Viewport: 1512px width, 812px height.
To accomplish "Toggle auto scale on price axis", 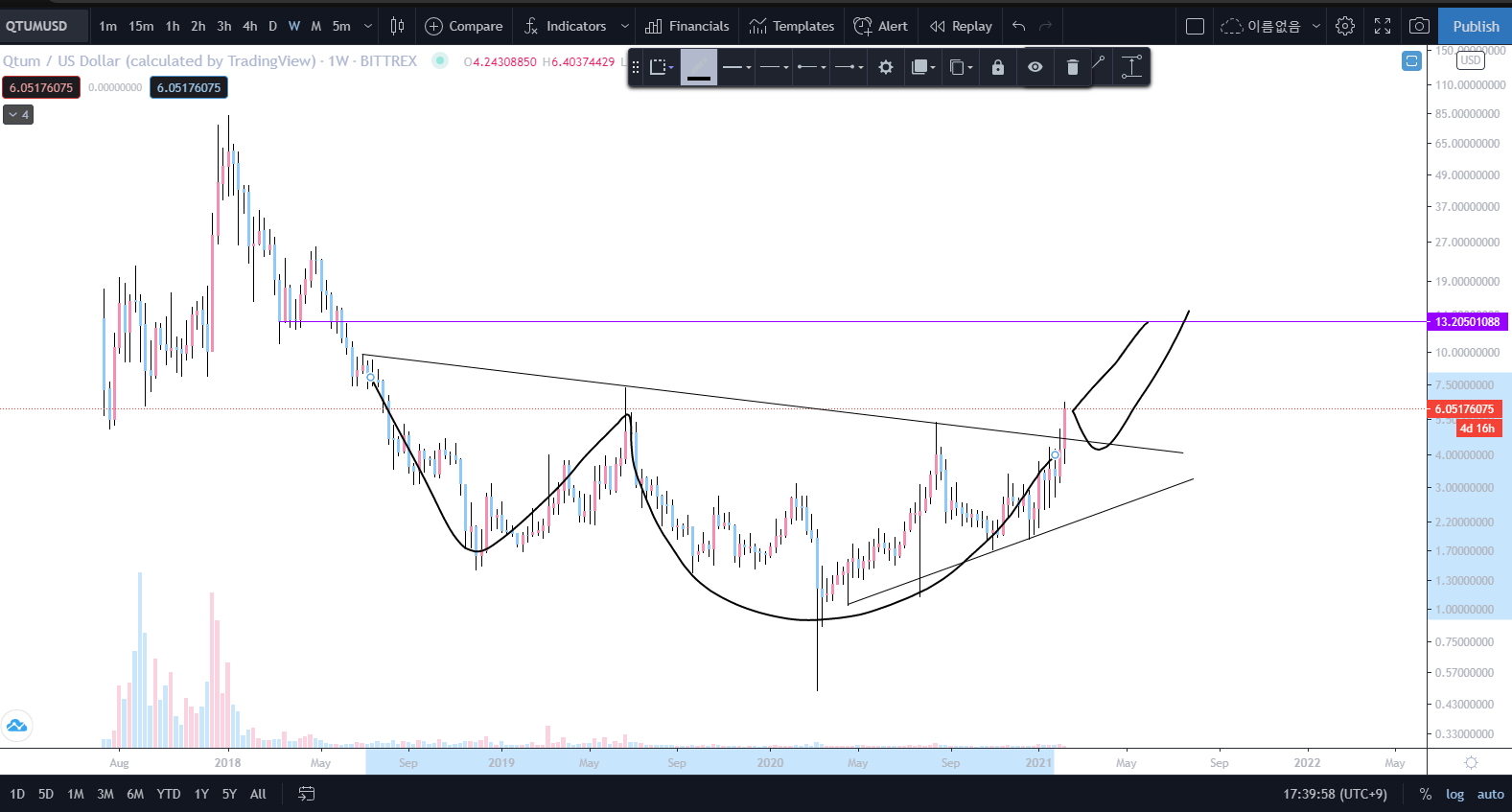I will pos(1490,794).
